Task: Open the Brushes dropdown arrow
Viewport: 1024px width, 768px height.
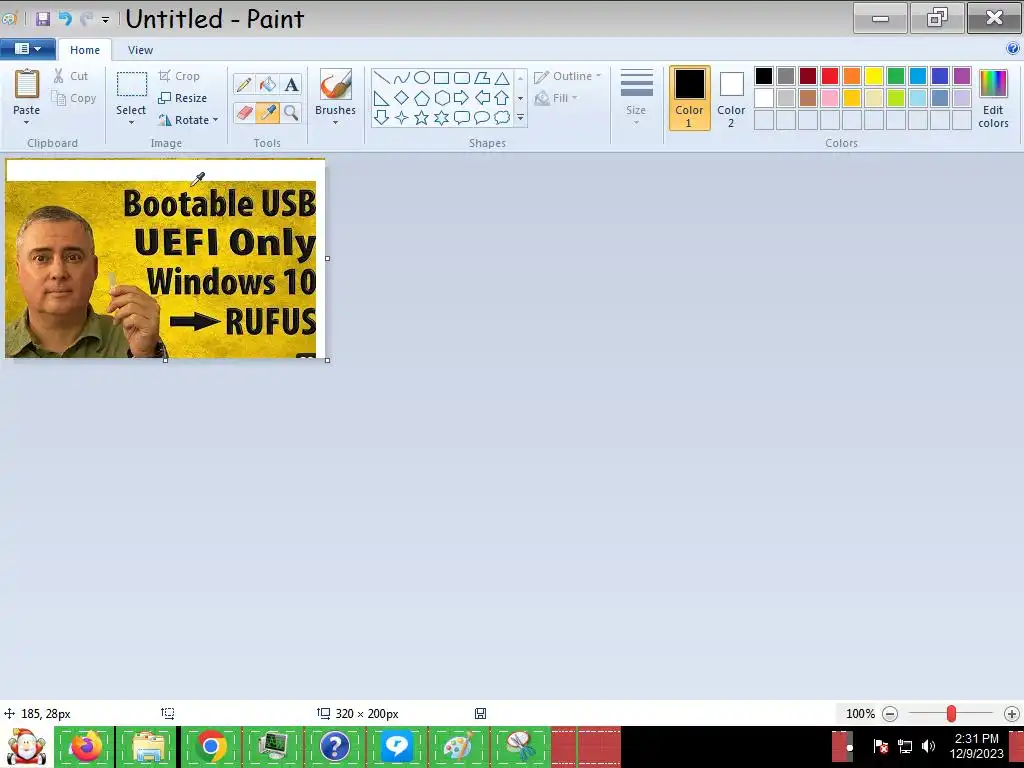Action: click(x=336, y=123)
